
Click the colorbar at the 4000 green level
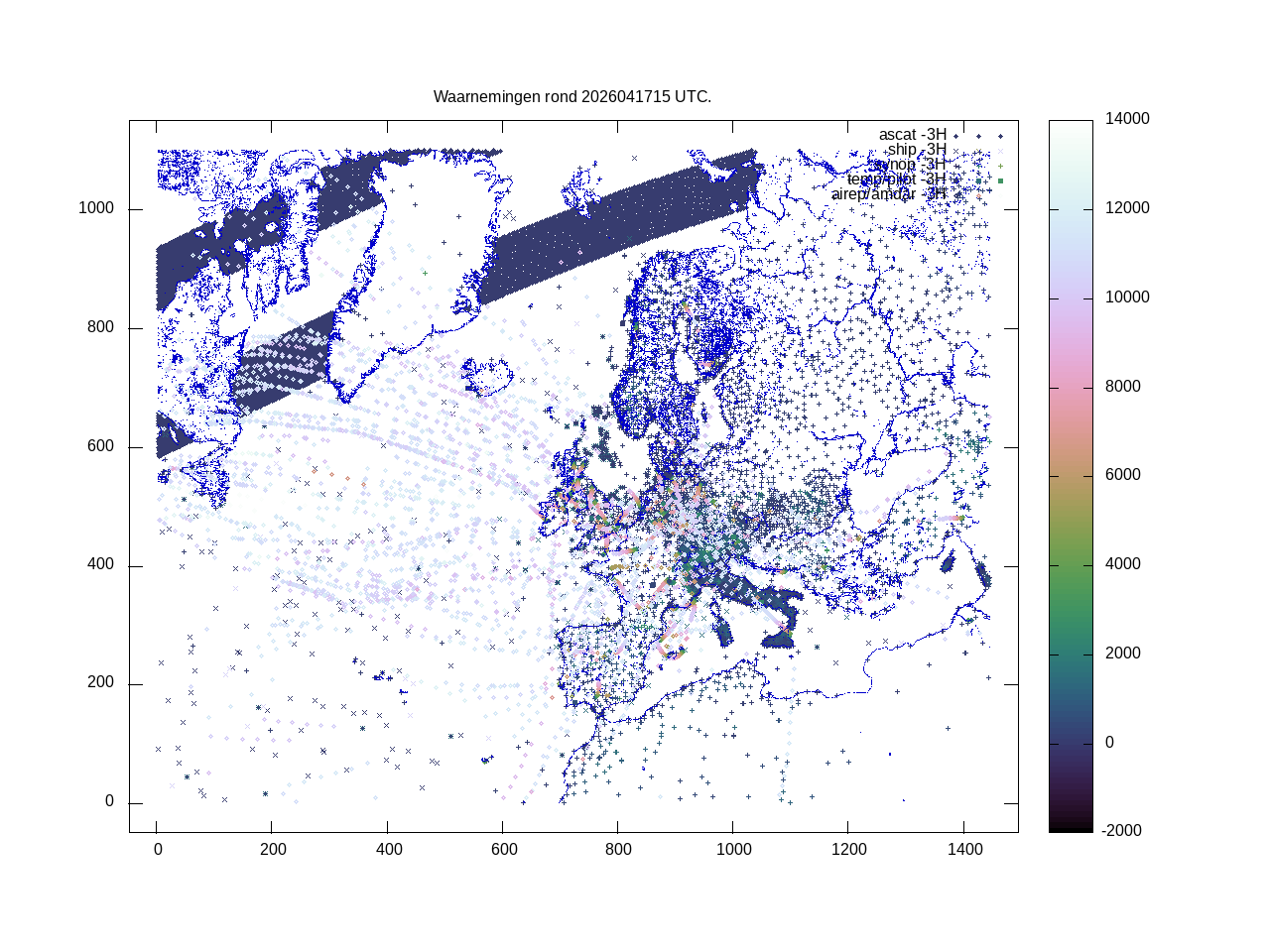[1071, 564]
